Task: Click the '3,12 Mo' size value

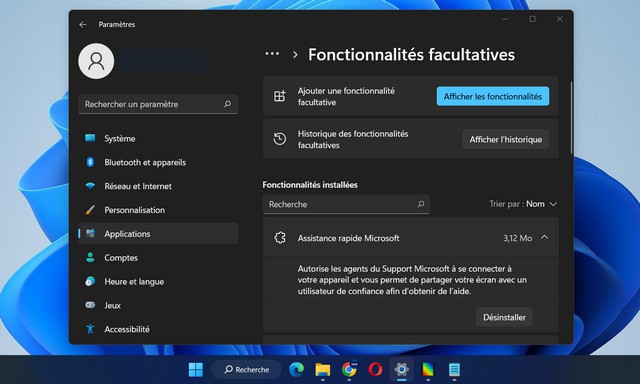Action: (517, 238)
